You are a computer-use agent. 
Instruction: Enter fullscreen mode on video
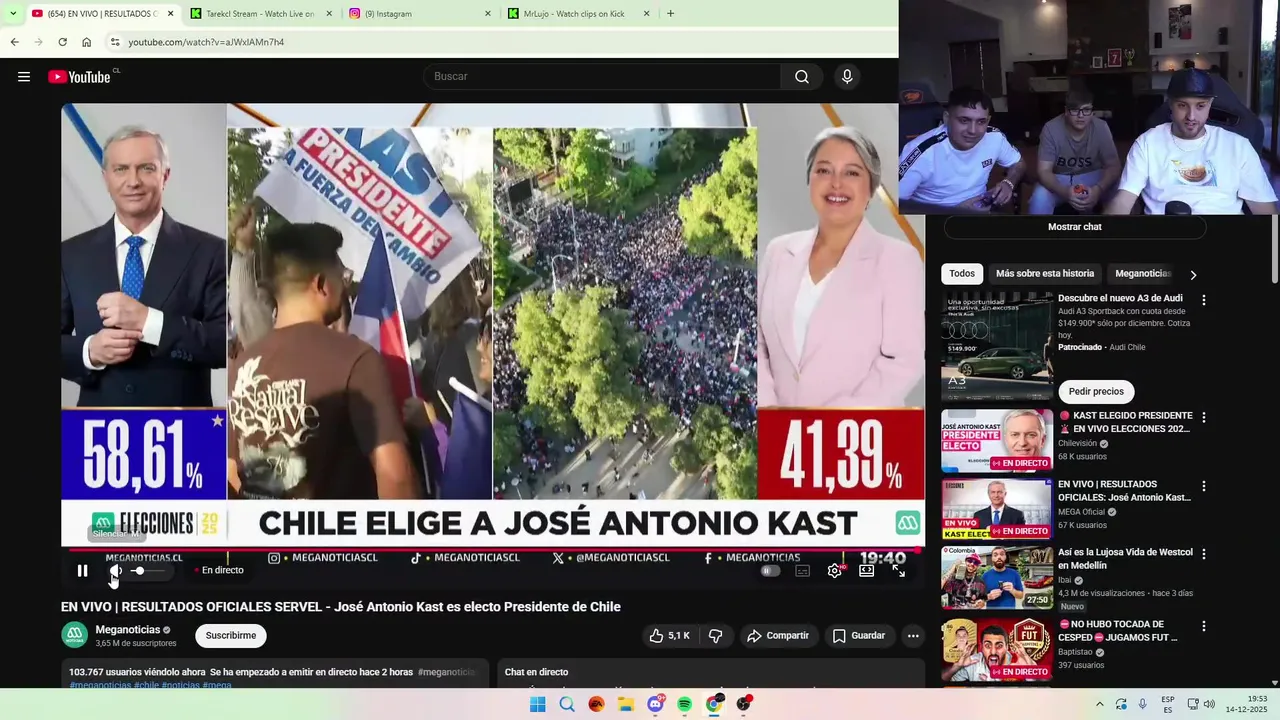point(898,571)
